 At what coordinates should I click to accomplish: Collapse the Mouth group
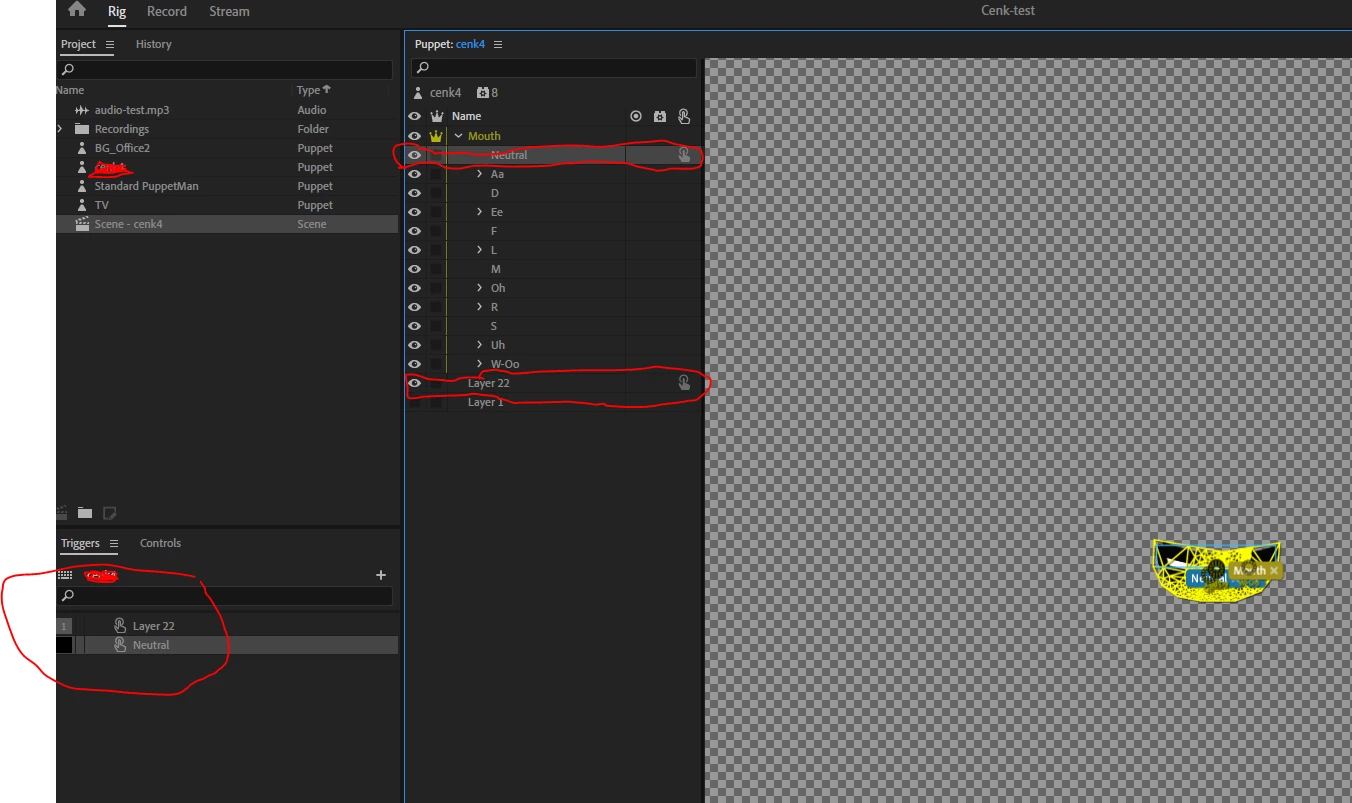point(458,136)
